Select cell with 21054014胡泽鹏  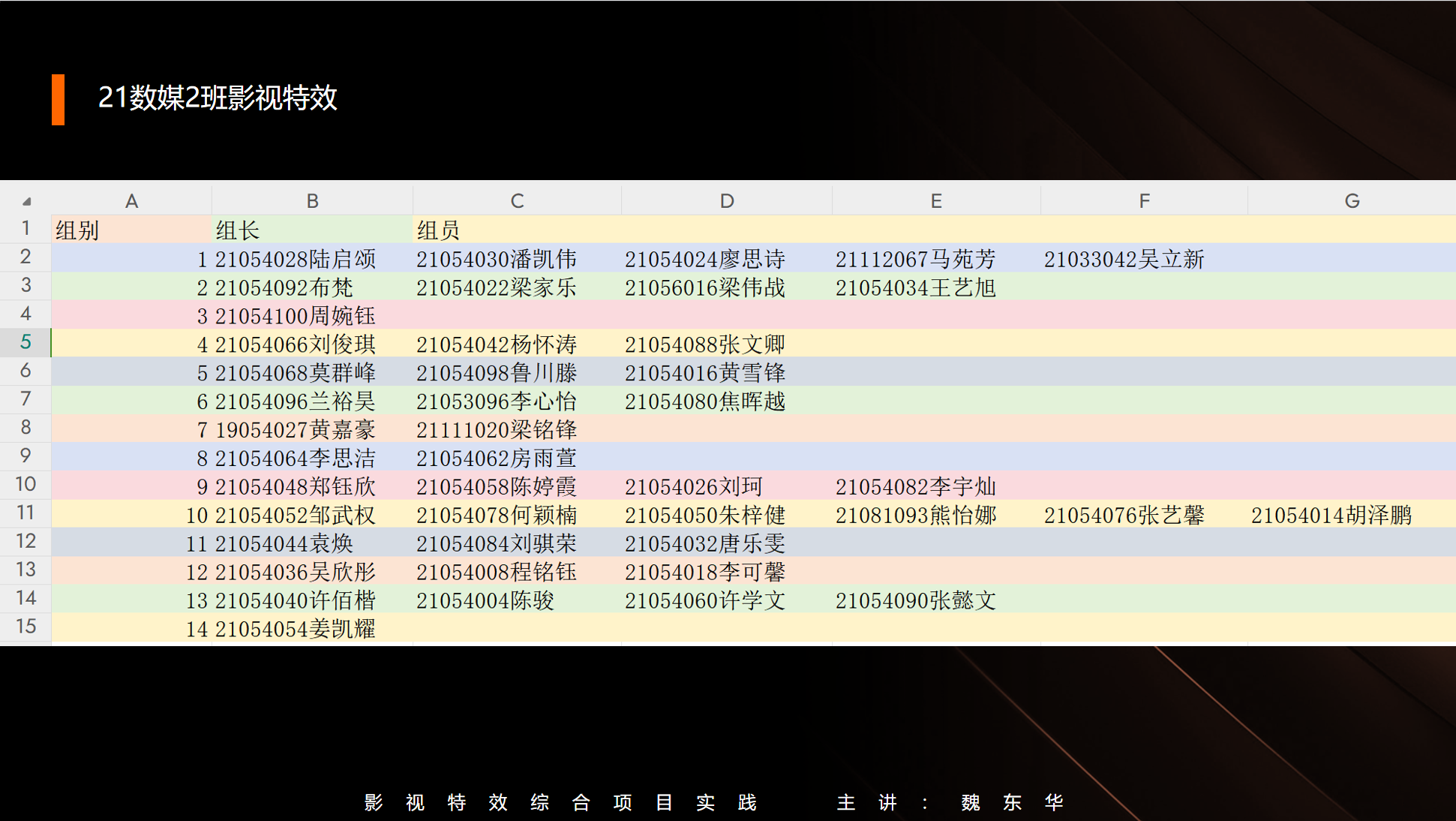point(1331,516)
